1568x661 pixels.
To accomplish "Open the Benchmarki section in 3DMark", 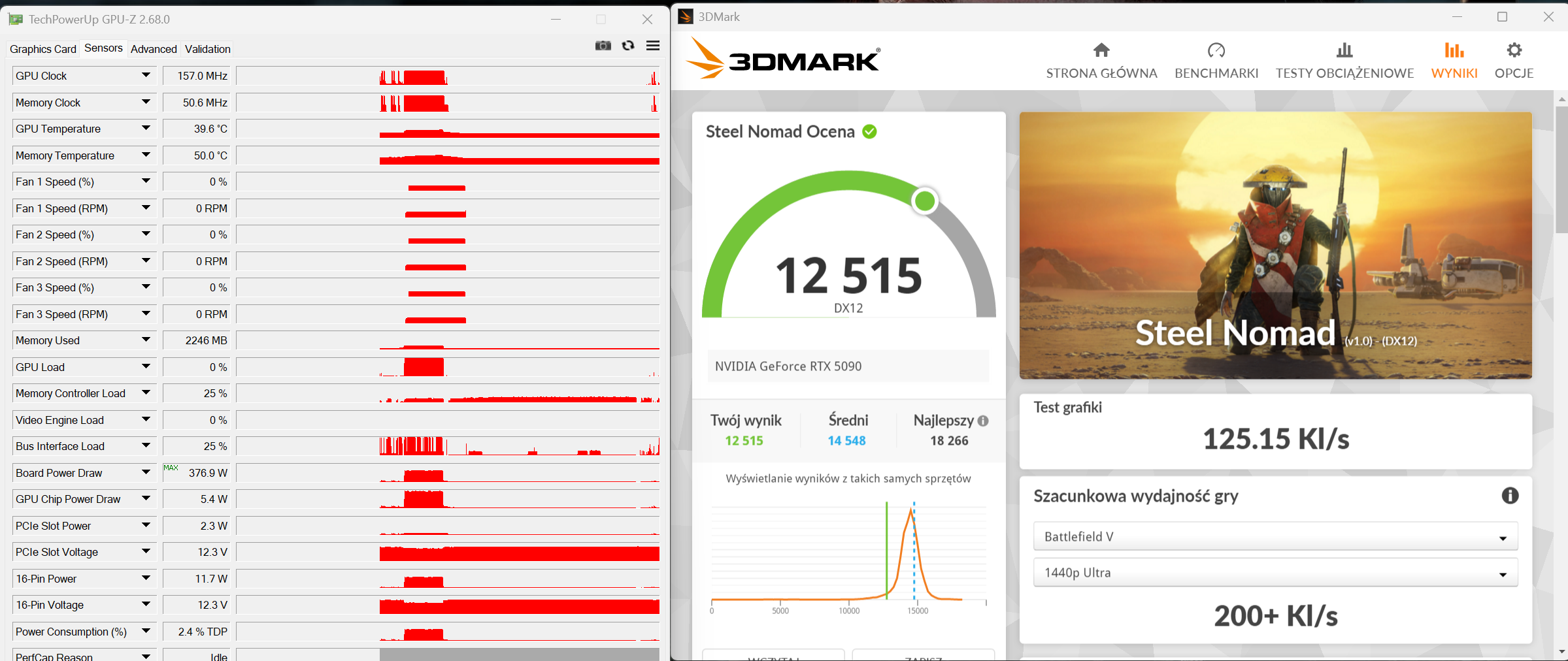I will click(1216, 61).
